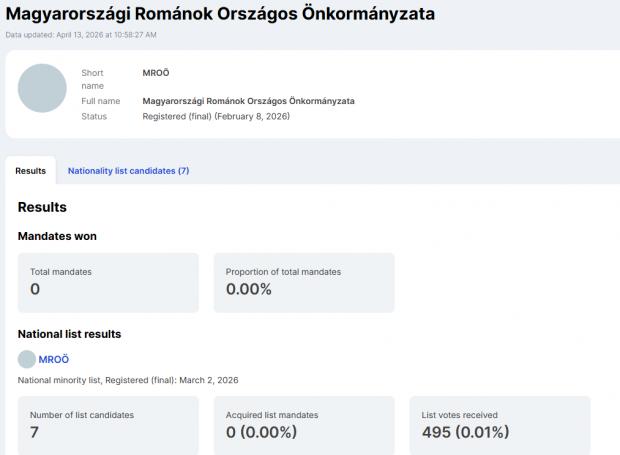Click the Data updated timestamp text
620x455 pixels.
[x=95, y=35]
